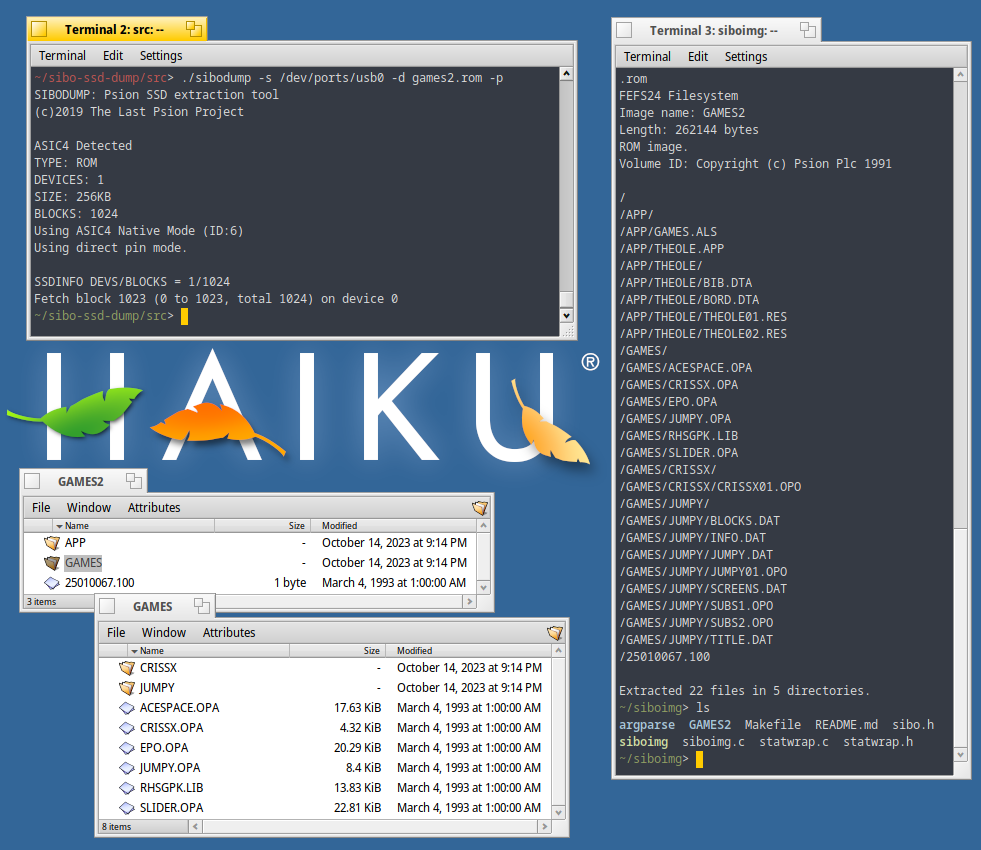Click scroll up arrow in Terminal 3
Image resolution: width=981 pixels, height=850 pixels.
[x=961, y=75]
